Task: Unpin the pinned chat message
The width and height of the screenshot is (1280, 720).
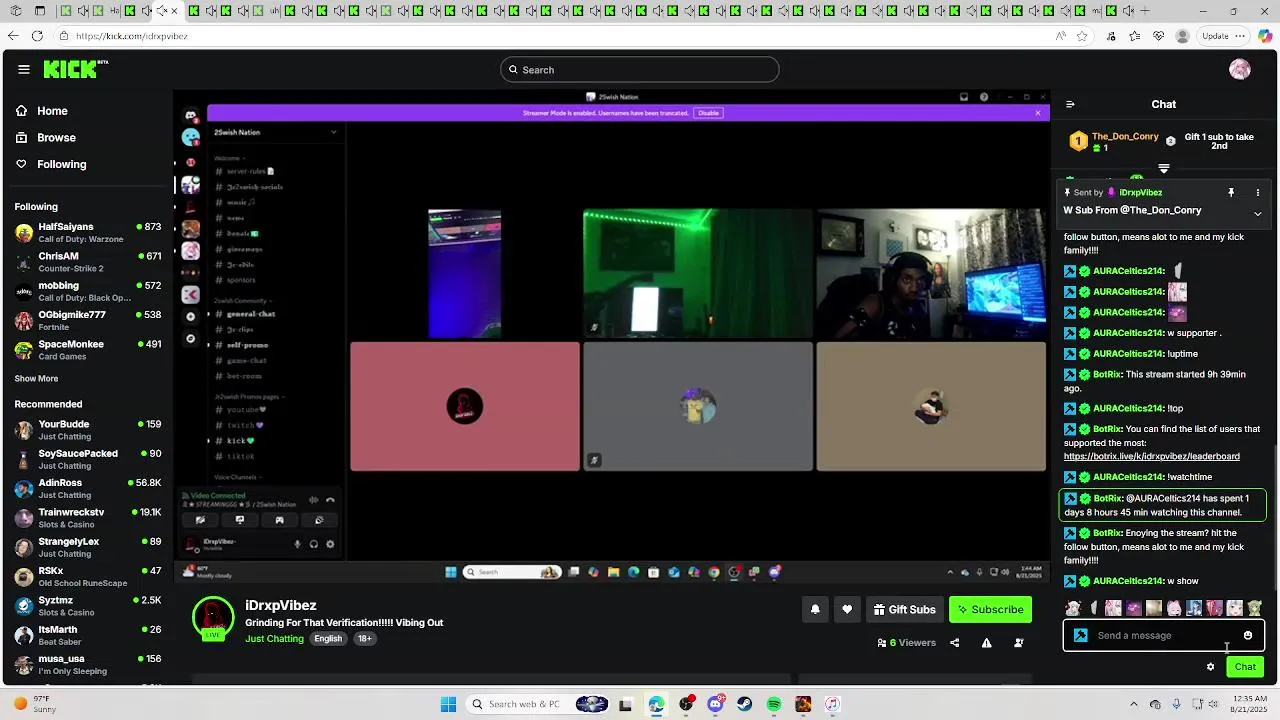Action: point(1231,192)
